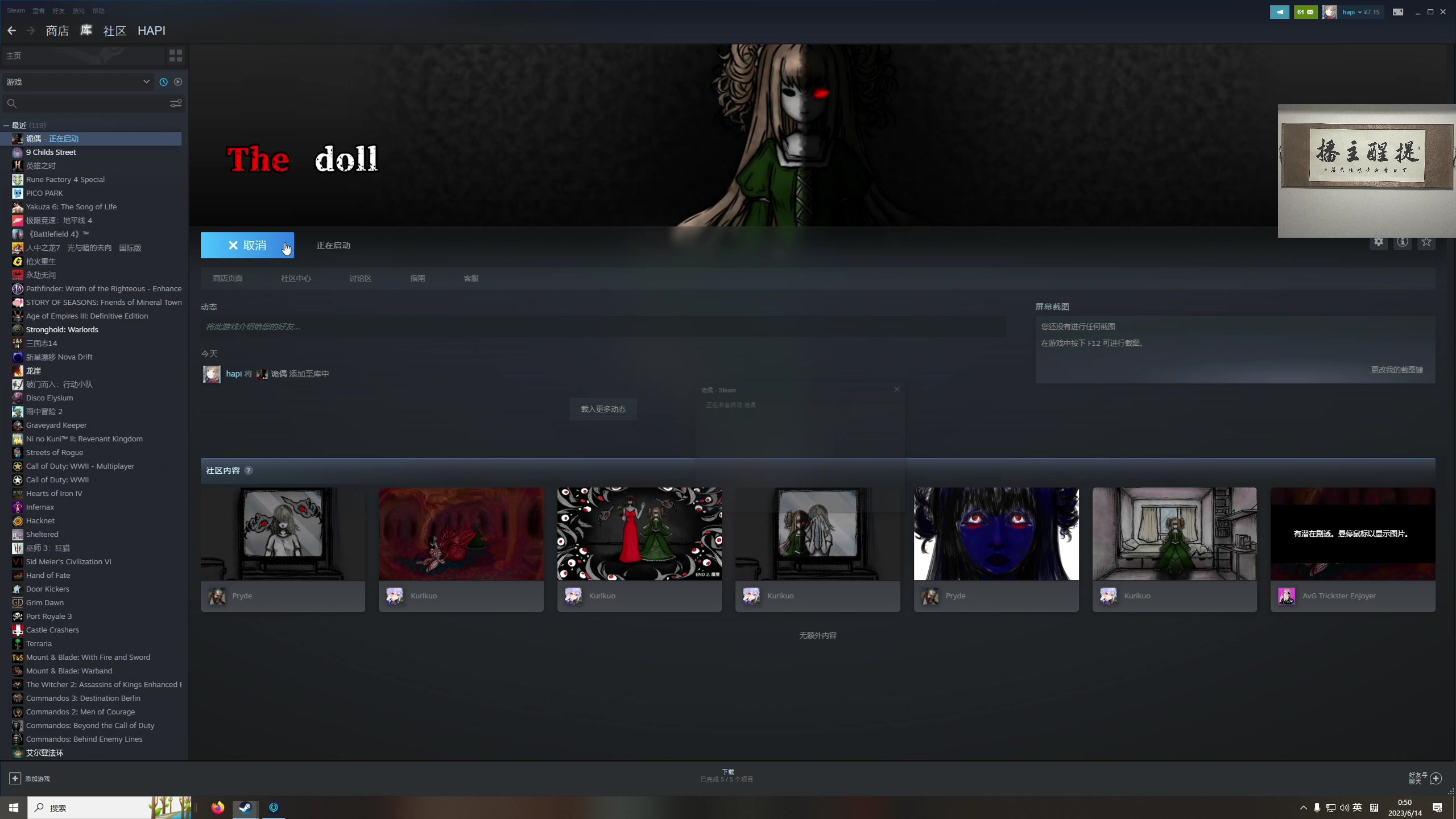This screenshot has height=819, width=1456.
Task: Open the 客服 tab
Action: point(471,278)
